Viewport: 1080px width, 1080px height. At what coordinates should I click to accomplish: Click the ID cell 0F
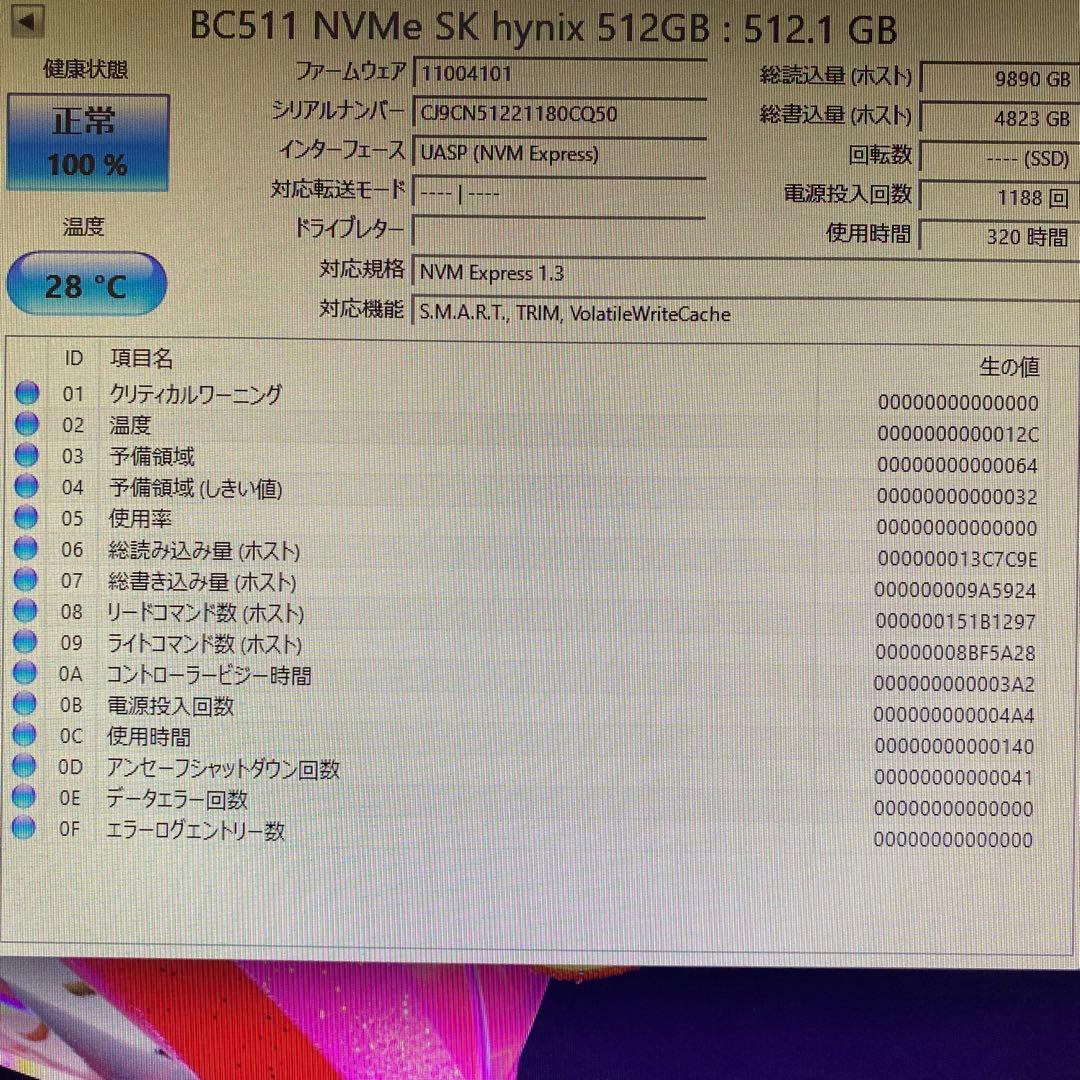(x=70, y=829)
